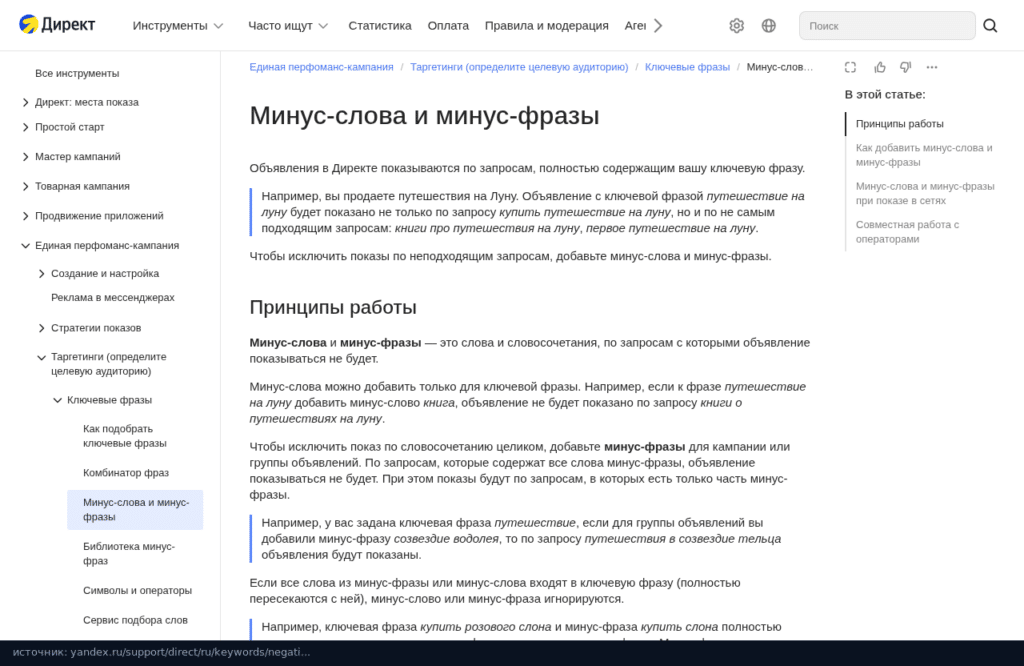Screen dimensions: 1024x666
Task: Click the thumbs down icon
Action: point(906,67)
